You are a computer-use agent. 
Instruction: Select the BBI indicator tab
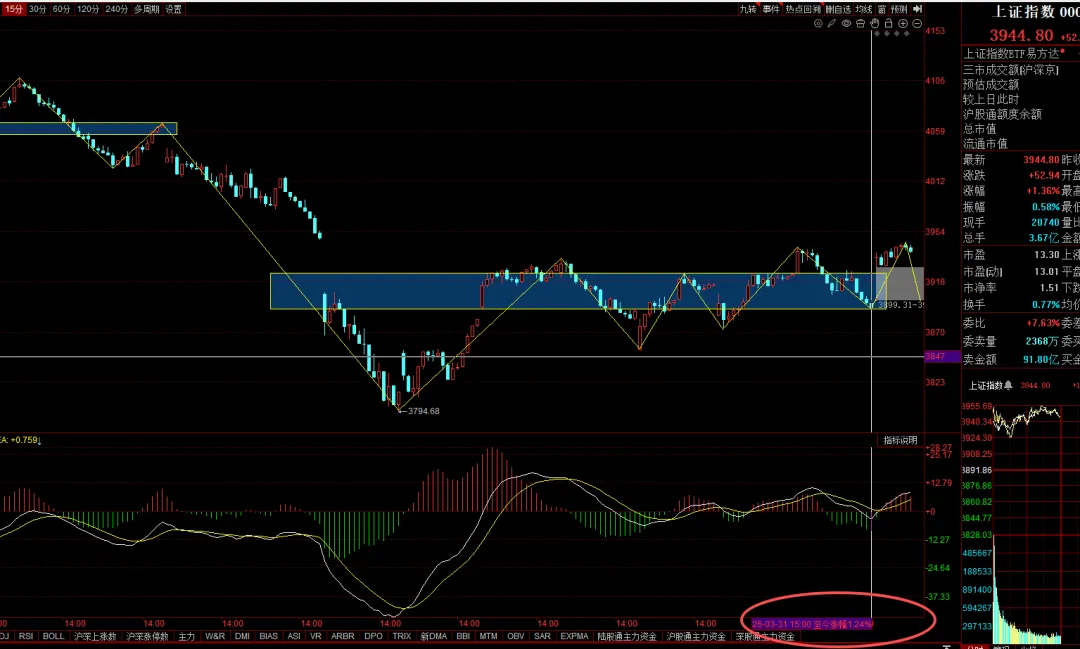click(x=463, y=636)
